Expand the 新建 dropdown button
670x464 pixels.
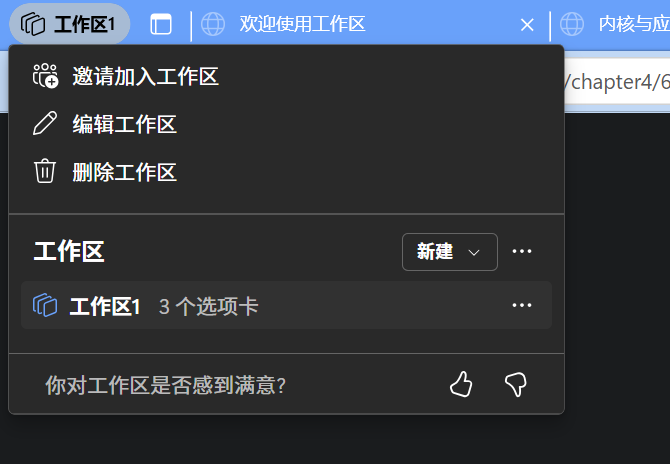point(450,252)
